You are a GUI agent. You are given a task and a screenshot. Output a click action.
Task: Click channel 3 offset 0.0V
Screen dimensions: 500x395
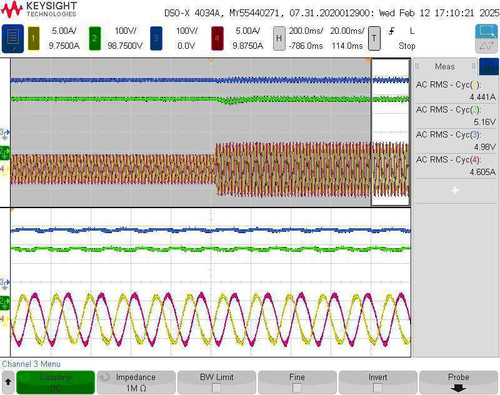click(186, 46)
